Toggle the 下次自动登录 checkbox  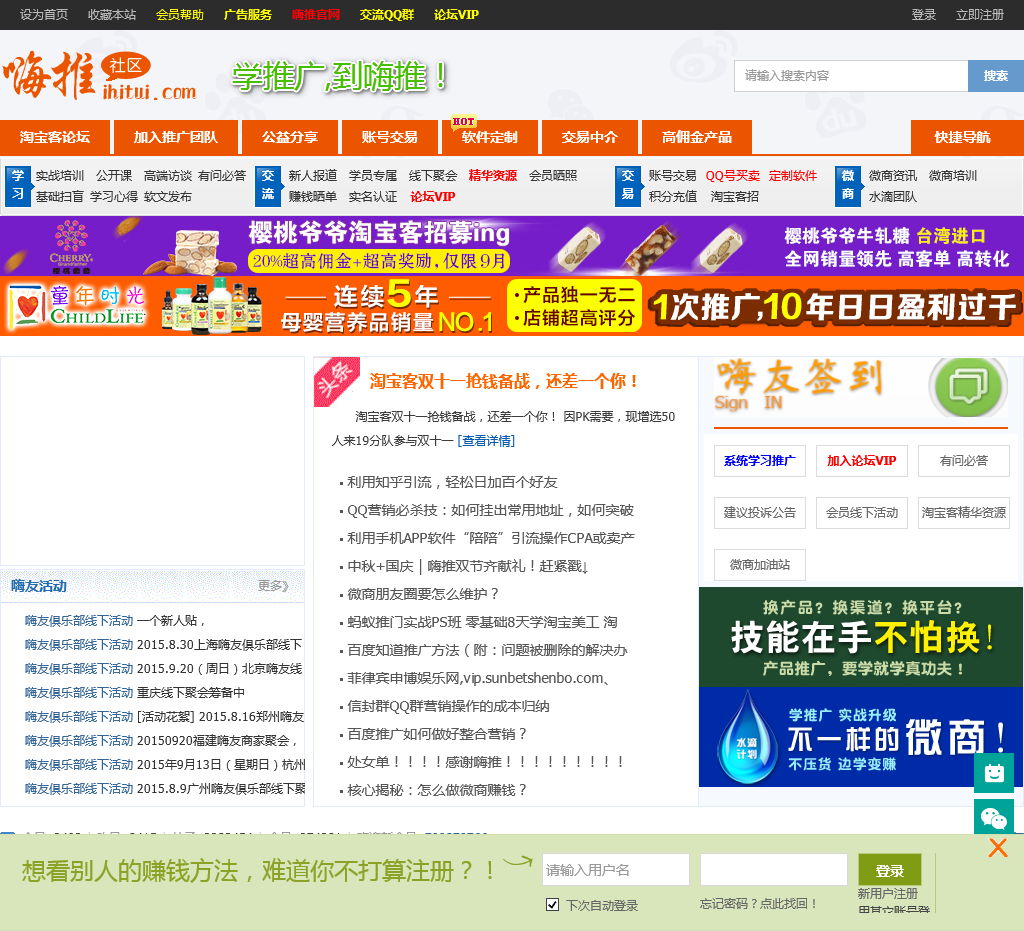[552, 904]
